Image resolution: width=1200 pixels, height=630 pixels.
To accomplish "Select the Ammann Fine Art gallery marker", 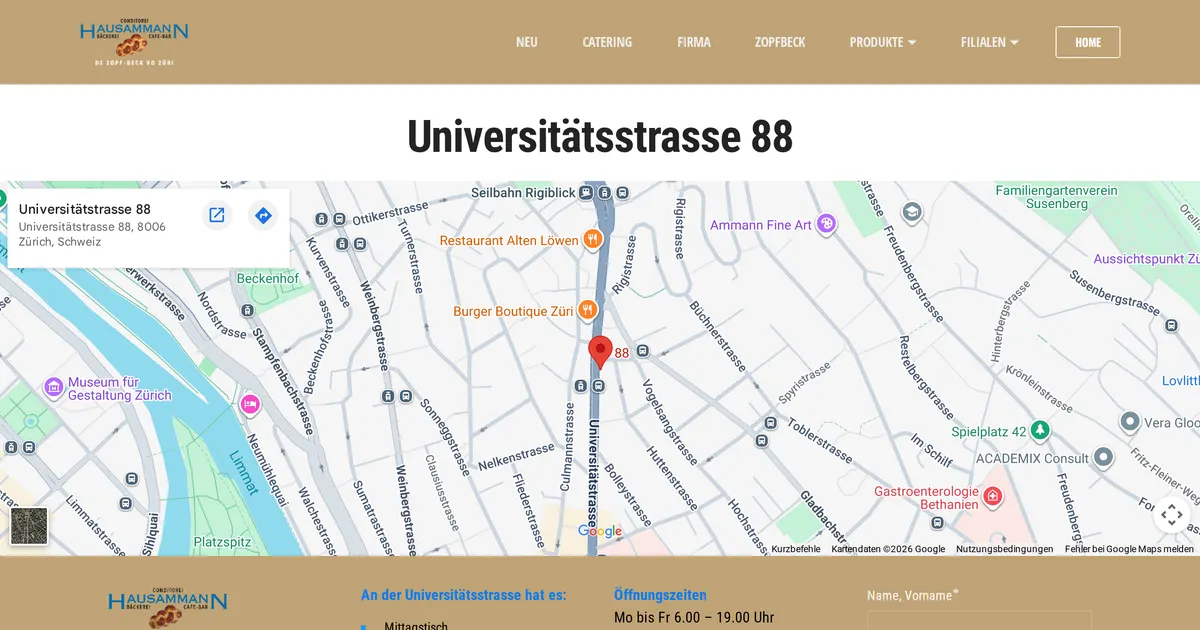I will tap(826, 224).
